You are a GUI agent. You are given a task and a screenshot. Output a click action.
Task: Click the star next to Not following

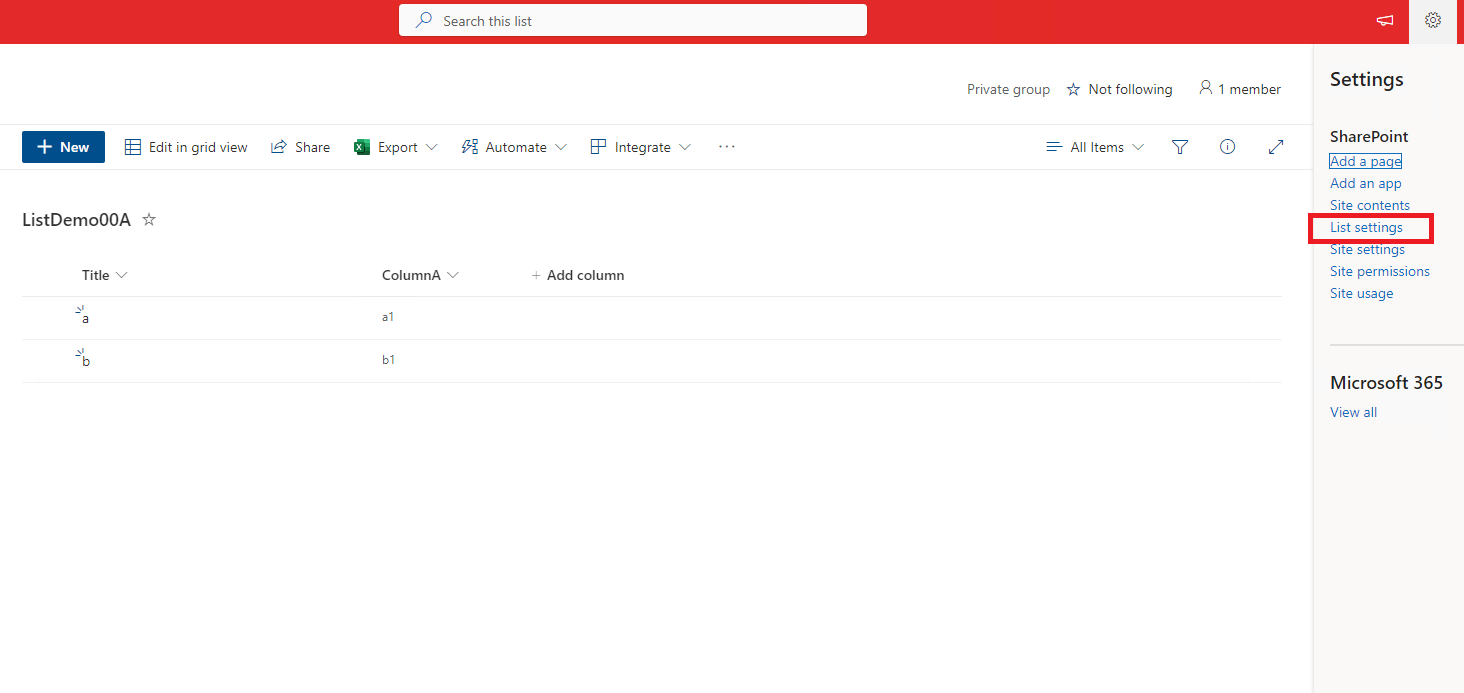pyautogui.click(x=1073, y=89)
